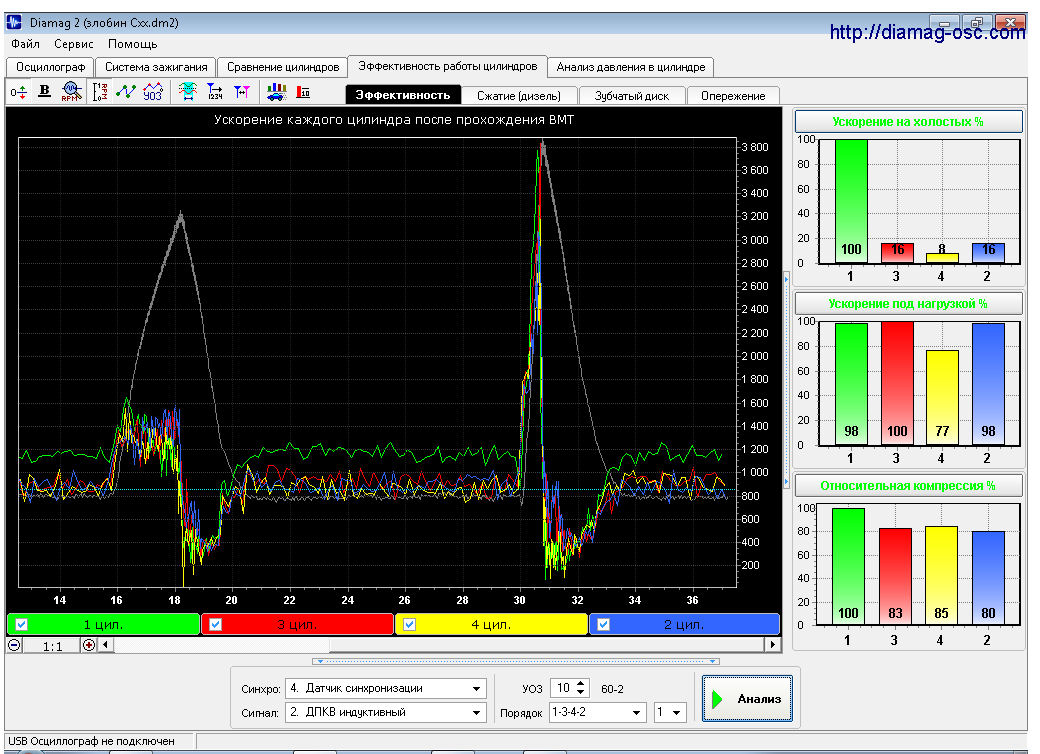
Task: Click the Относительная компрессия % header
Action: click(x=908, y=485)
